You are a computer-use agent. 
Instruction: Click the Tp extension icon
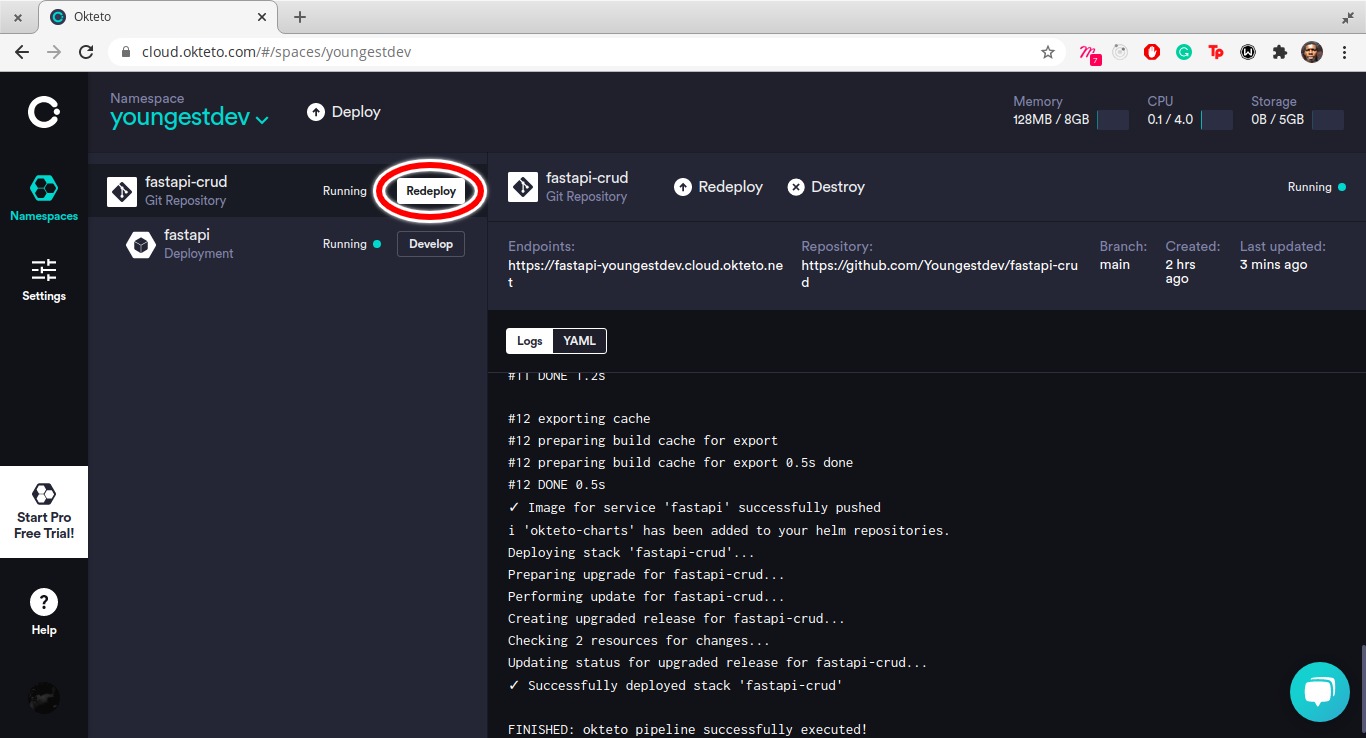pos(1216,52)
